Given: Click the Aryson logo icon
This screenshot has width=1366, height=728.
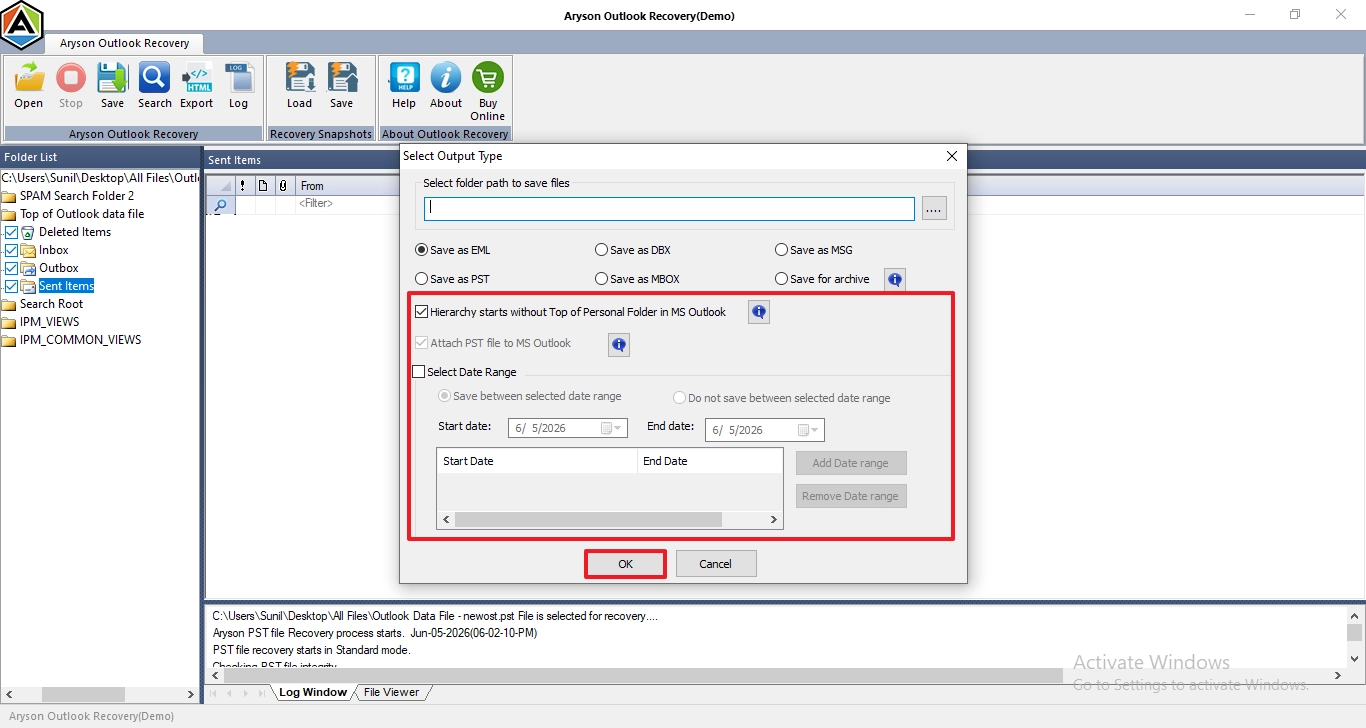Looking at the screenshot, I should pyautogui.click(x=22, y=25).
